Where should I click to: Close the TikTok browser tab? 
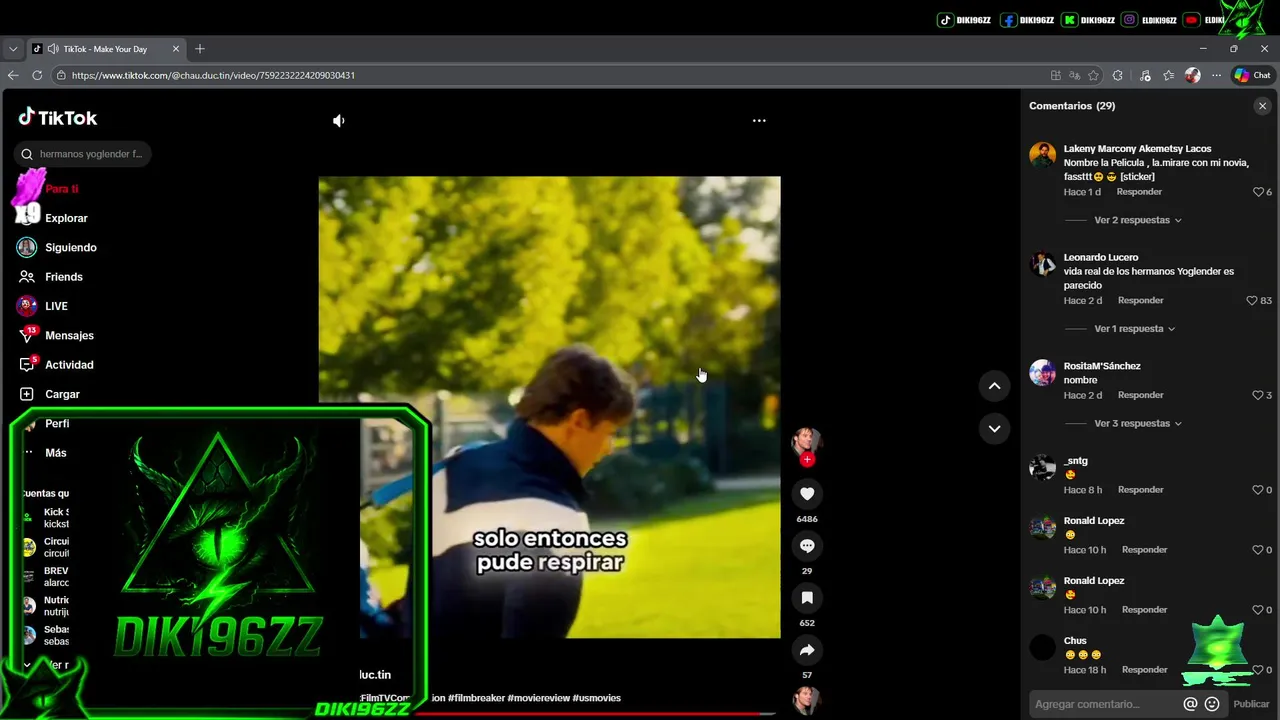click(x=176, y=49)
